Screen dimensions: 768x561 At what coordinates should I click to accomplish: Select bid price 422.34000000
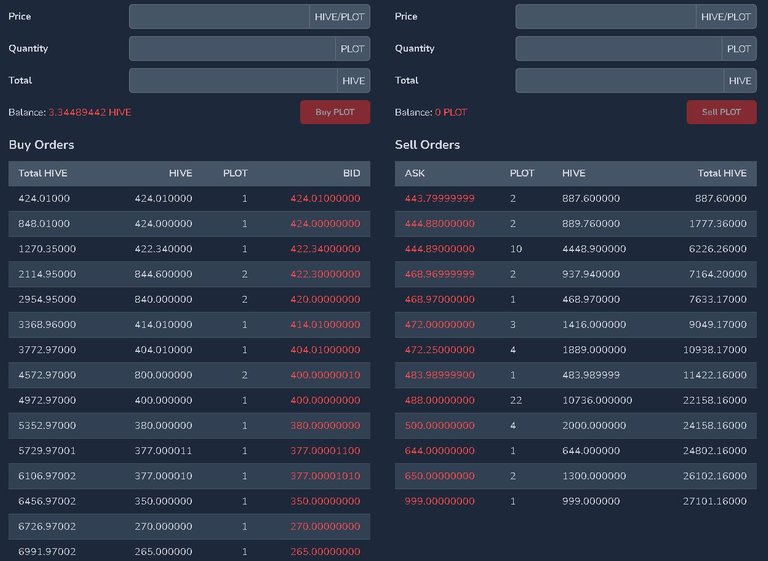pos(325,249)
